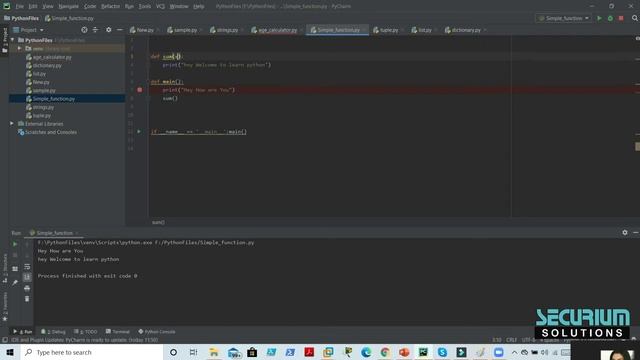Click the vertical Project side tab
This screenshot has width=640, height=360.
point(5,40)
